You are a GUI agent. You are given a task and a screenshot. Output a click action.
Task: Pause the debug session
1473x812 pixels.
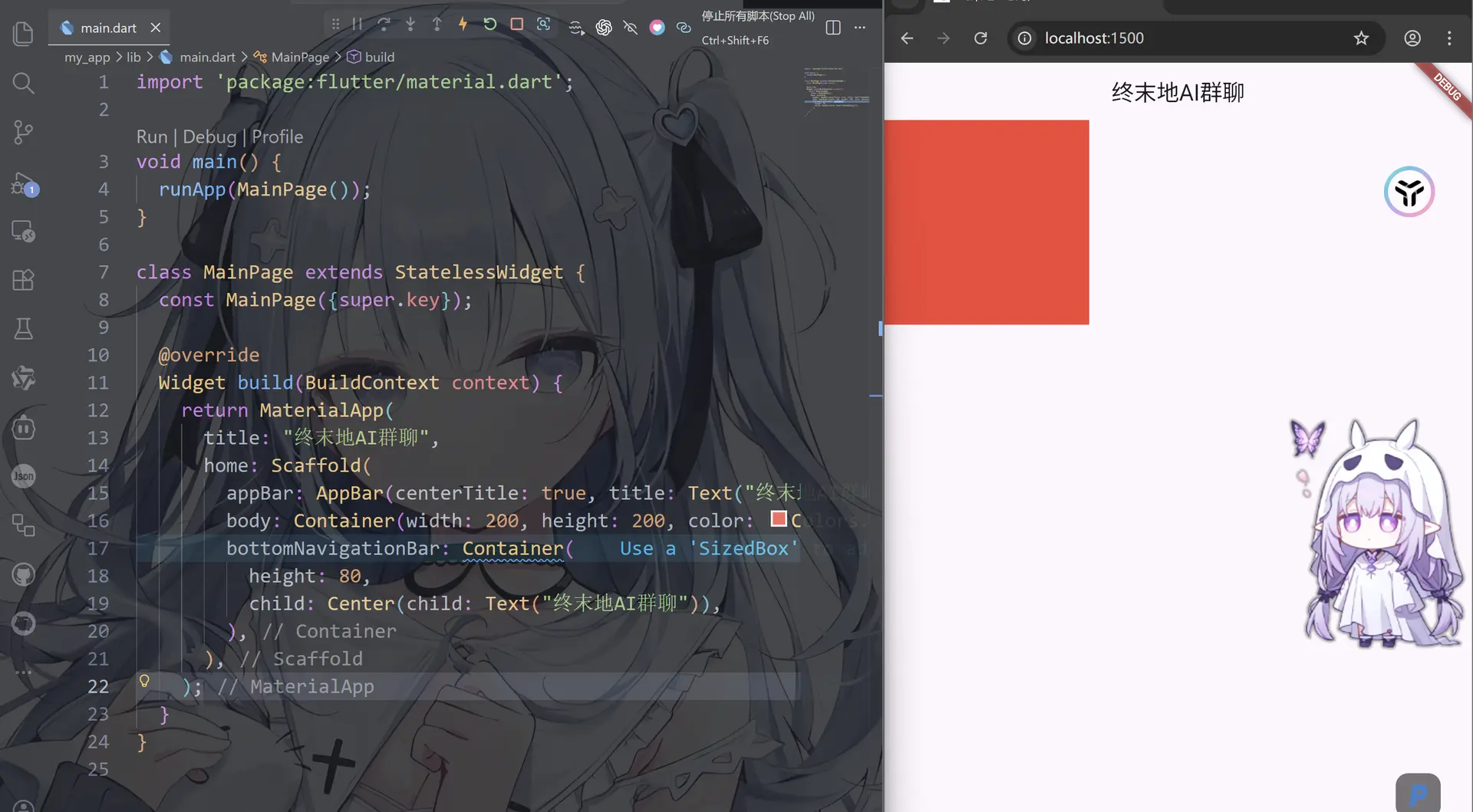pos(358,25)
